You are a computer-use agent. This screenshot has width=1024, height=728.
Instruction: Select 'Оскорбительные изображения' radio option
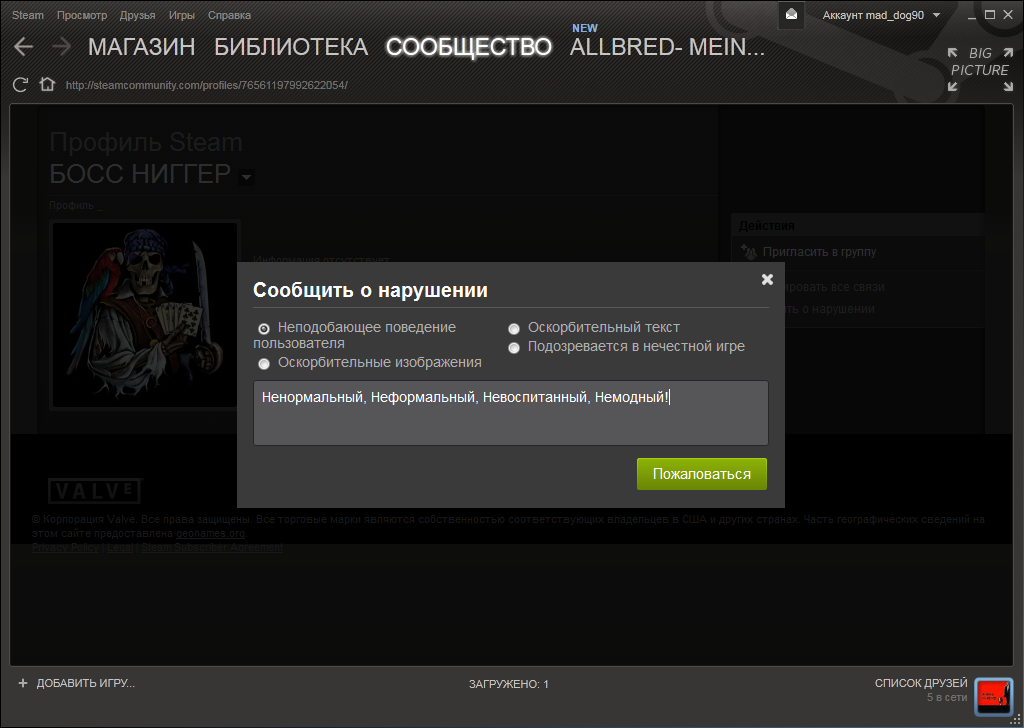(264, 364)
